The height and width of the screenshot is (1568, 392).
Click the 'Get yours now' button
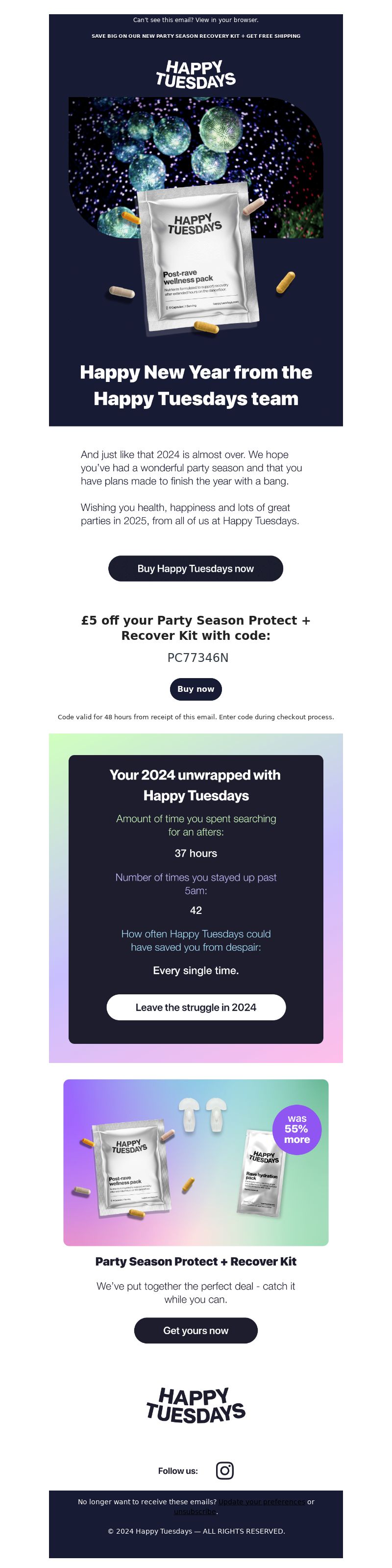point(196,1330)
